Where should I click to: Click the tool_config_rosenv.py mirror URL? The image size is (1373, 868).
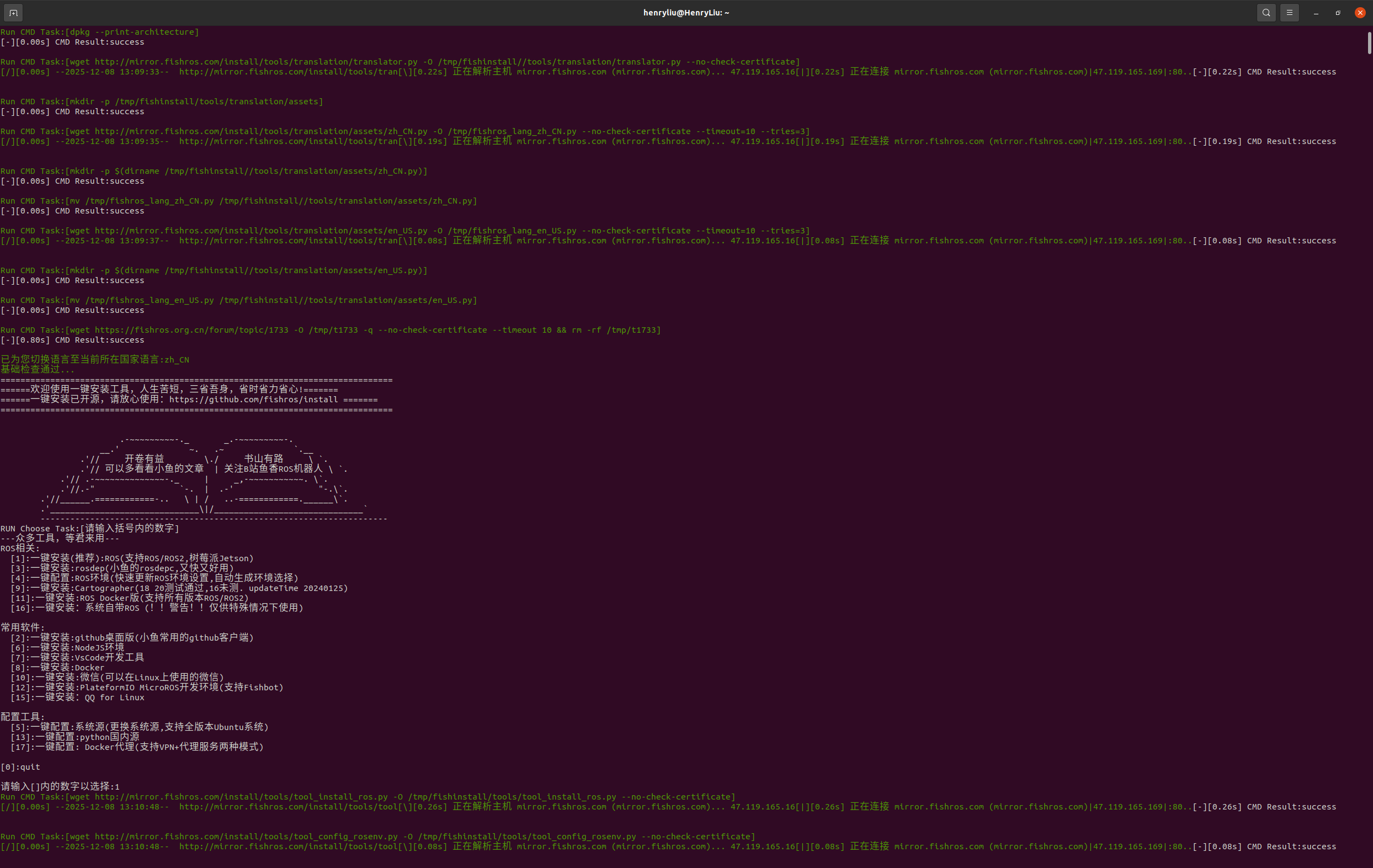(x=246, y=837)
